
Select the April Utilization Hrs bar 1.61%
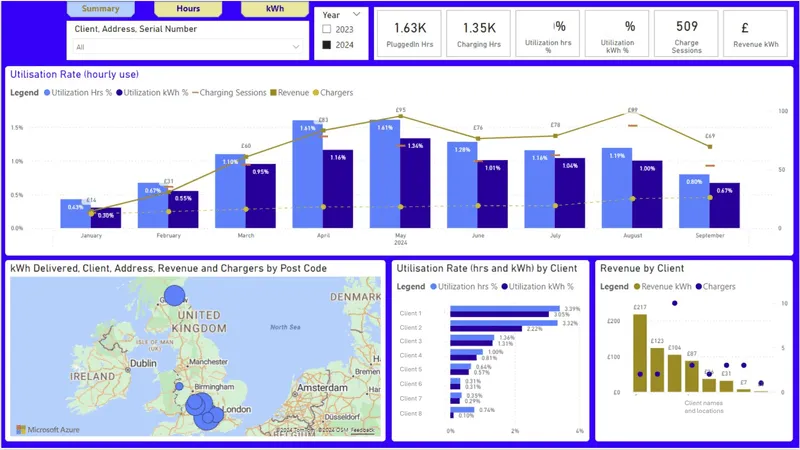(308, 174)
